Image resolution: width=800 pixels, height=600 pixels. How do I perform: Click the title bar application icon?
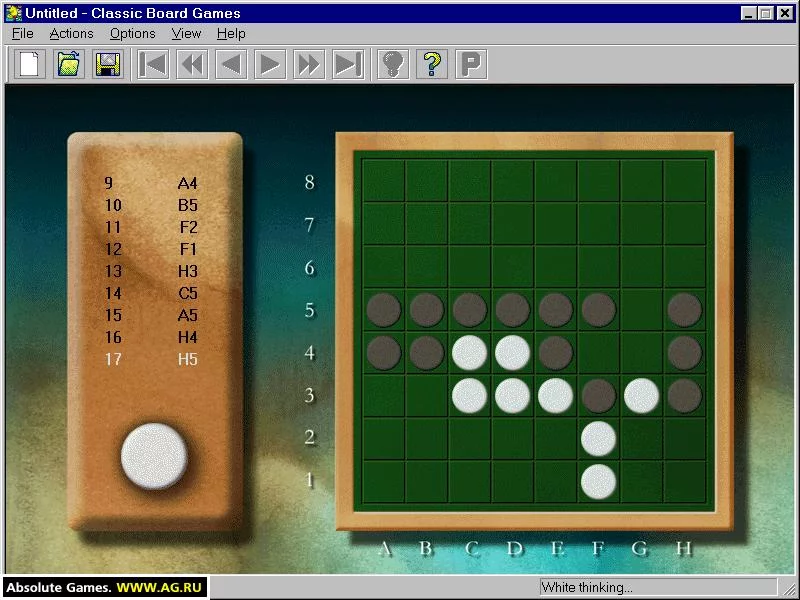[14, 13]
